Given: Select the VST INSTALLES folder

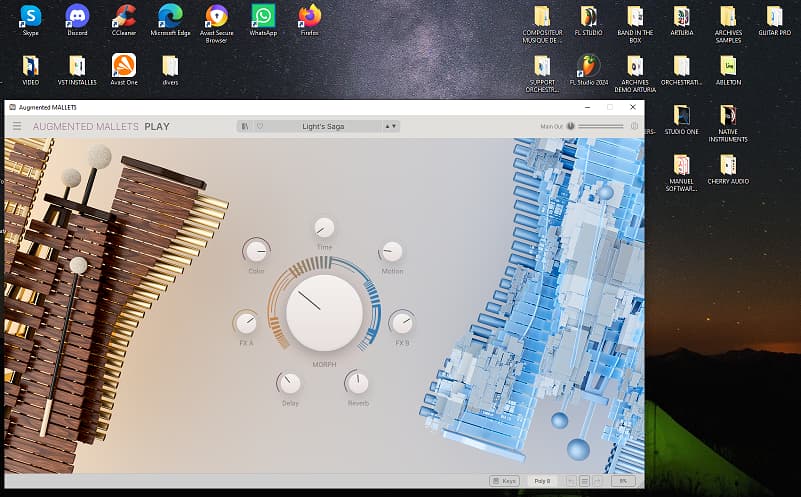Looking at the screenshot, I should (77, 70).
